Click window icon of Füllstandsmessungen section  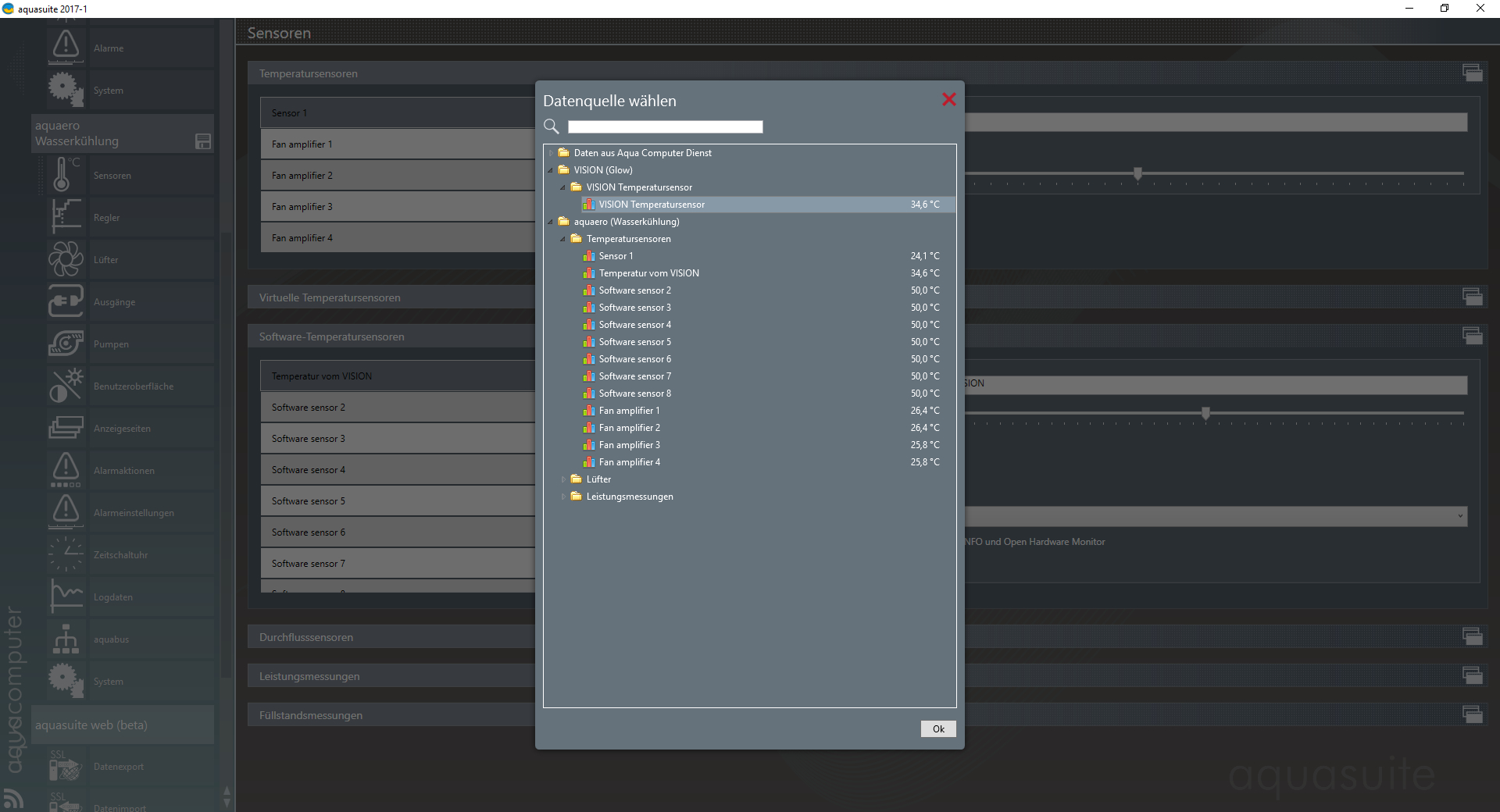coord(1473,714)
